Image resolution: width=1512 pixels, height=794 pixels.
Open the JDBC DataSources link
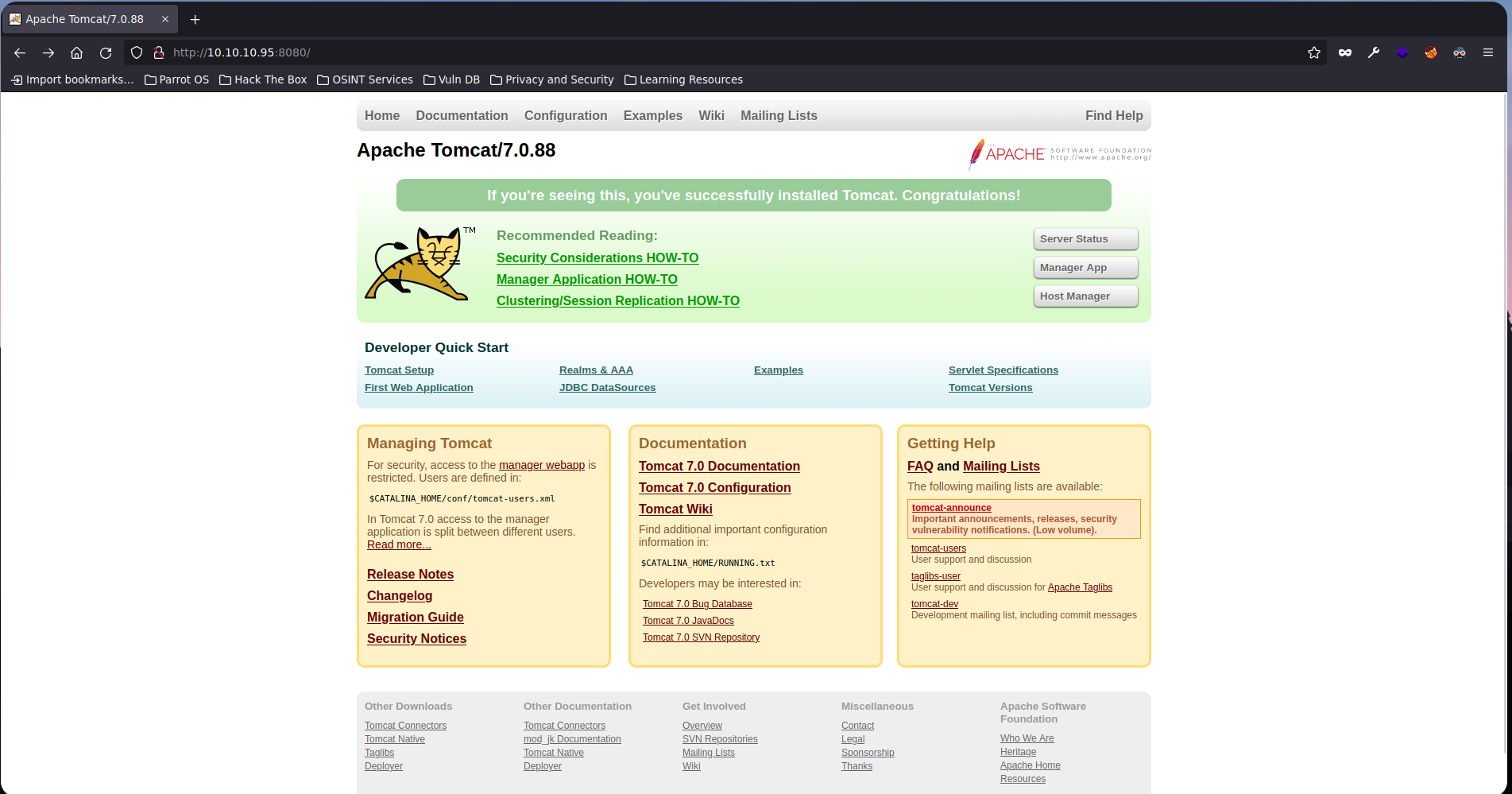(x=607, y=388)
